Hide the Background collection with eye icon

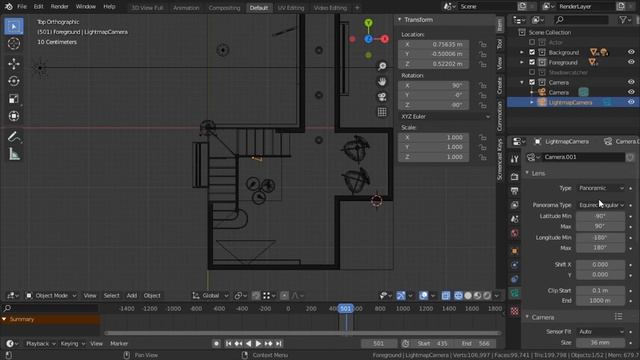coord(631,52)
